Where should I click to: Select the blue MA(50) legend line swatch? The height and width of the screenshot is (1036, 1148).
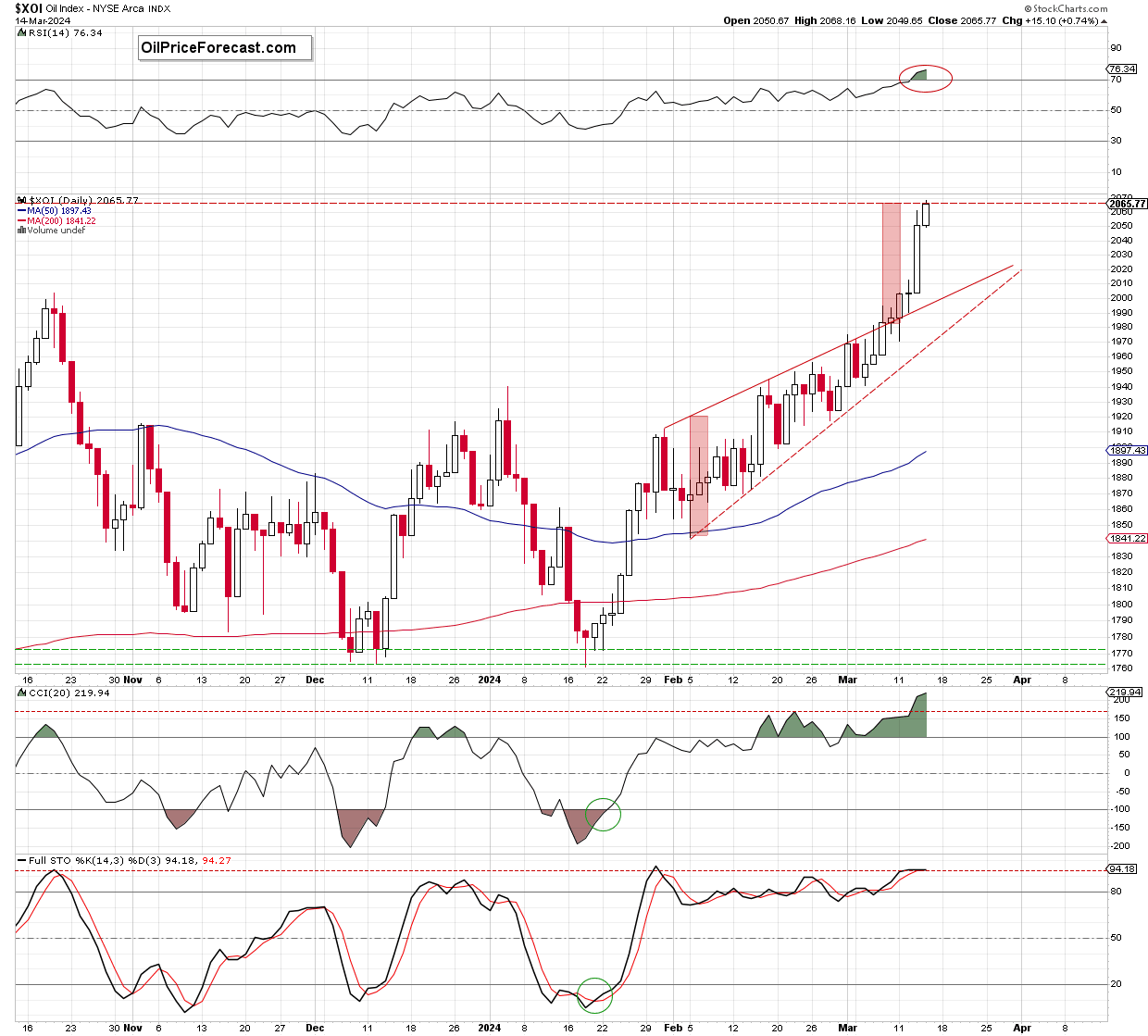click(x=20, y=211)
